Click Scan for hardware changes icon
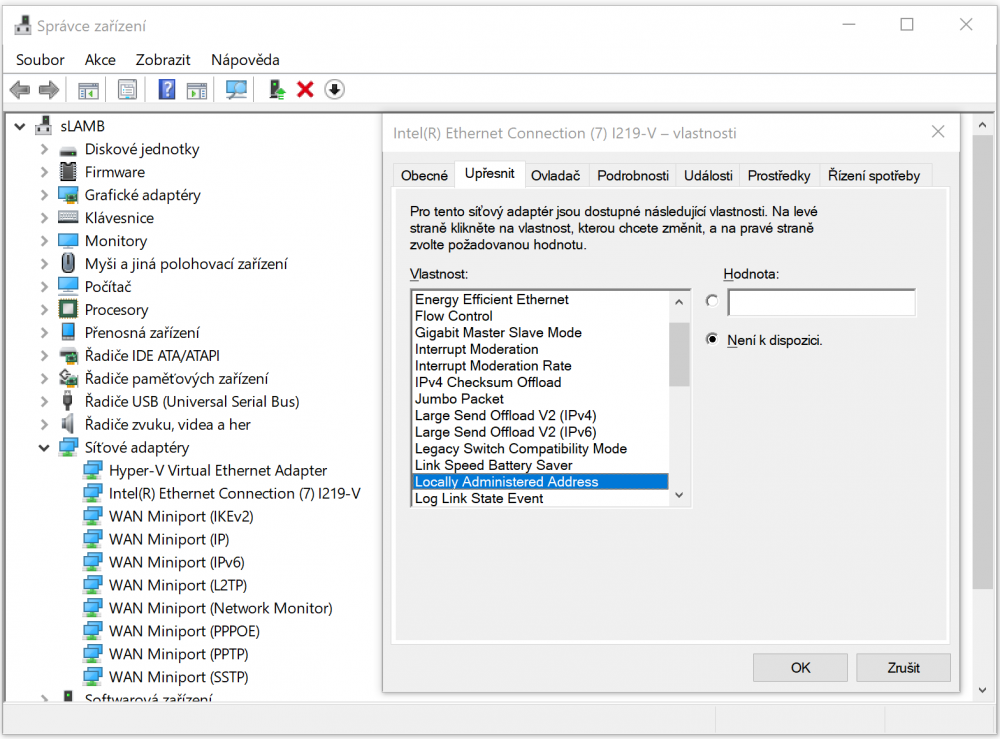Screen dimensions: 1000x739 click(236, 90)
